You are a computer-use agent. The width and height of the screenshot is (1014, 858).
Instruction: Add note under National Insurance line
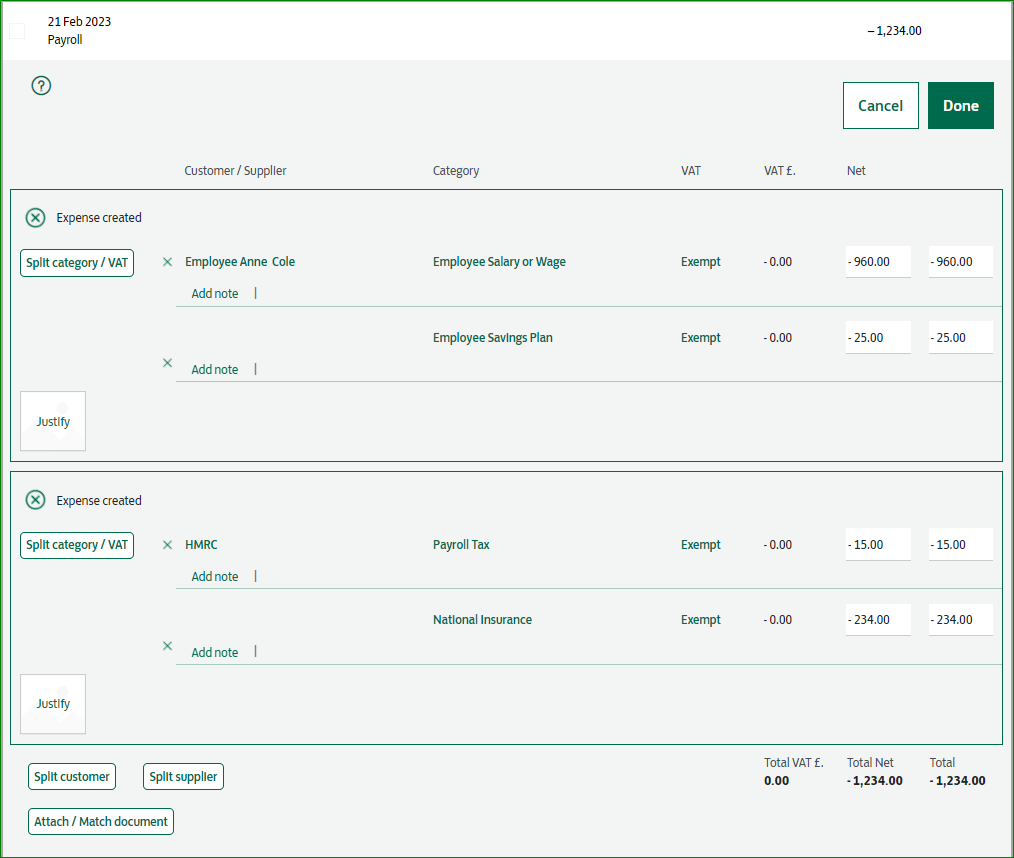pos(215,652)
